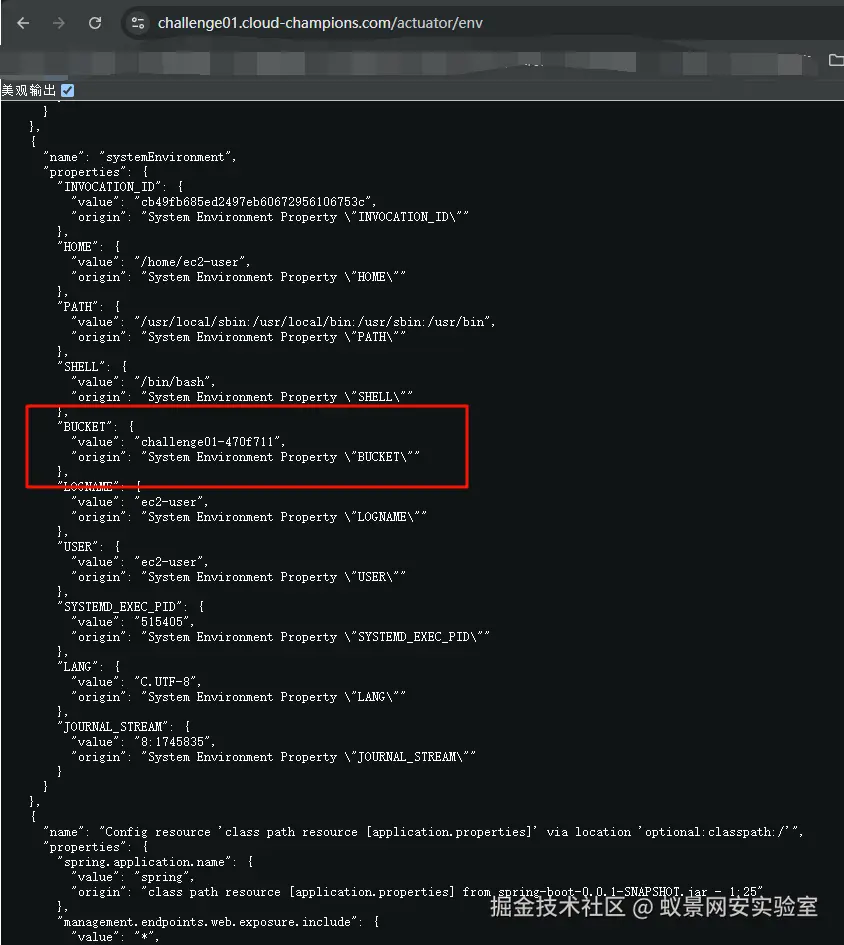Click the Config resource application.properties name line
Image resolution: width=844 pixels, height=945 pixels.
(423, 832)
